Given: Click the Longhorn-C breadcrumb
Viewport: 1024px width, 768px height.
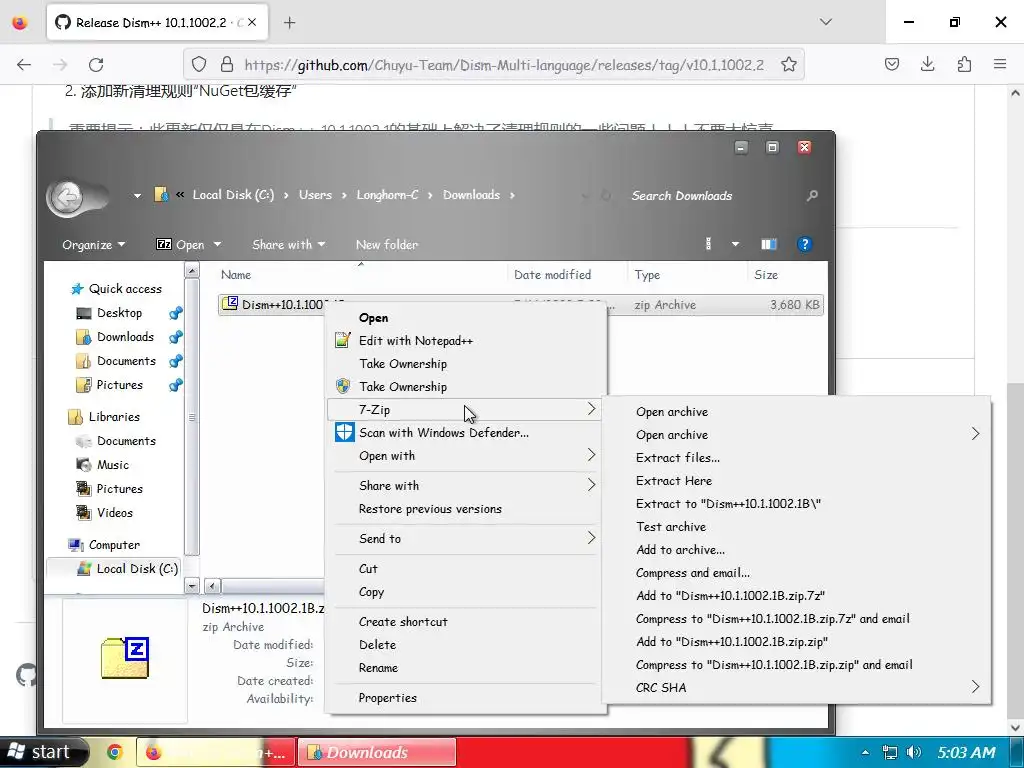Looking at the screenshot, I should coord(387,195).
